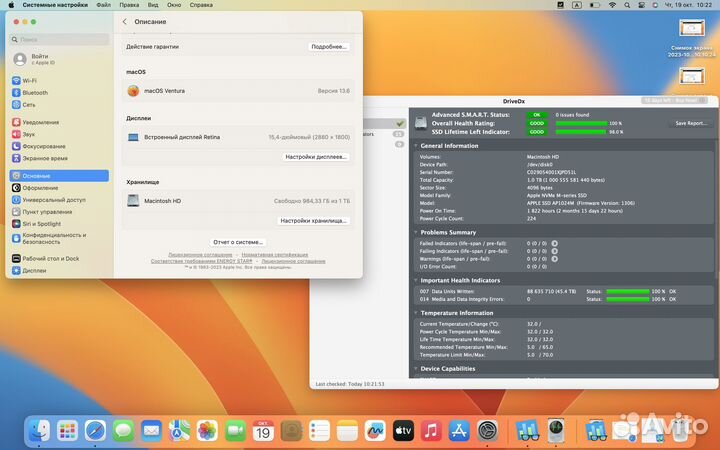
Task: Show details for Warnings row
Action: click(555, 259)
